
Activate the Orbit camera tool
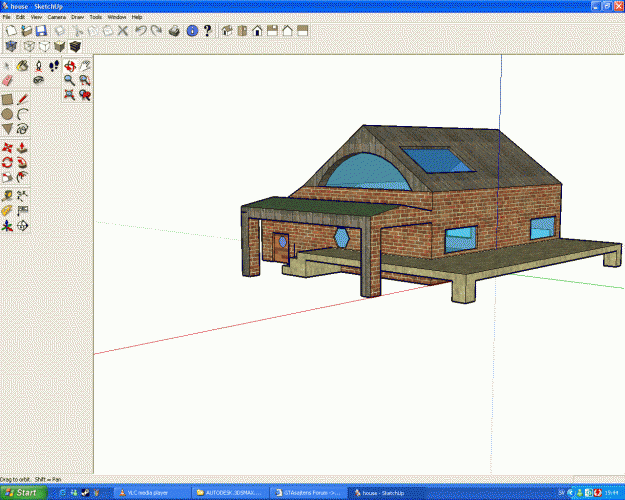coord(69,65)
